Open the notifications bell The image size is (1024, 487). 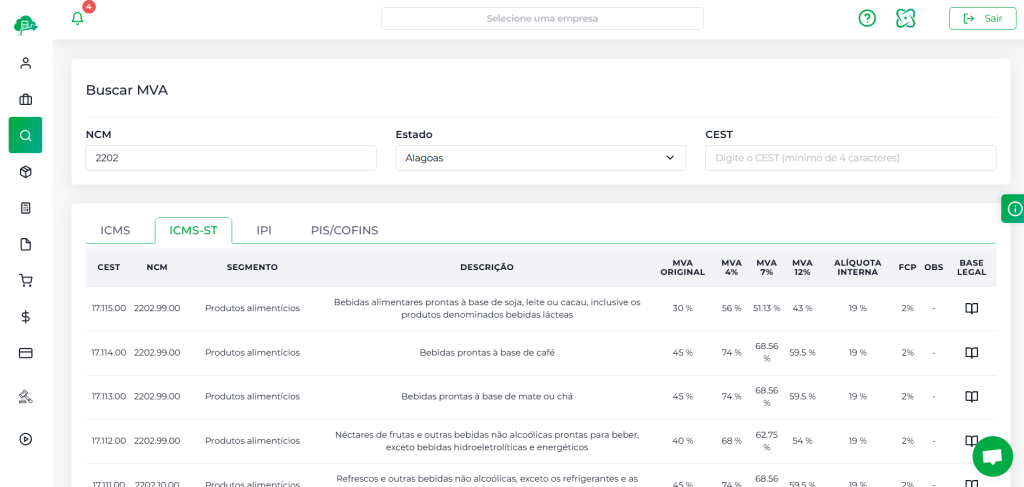(78, 18)
